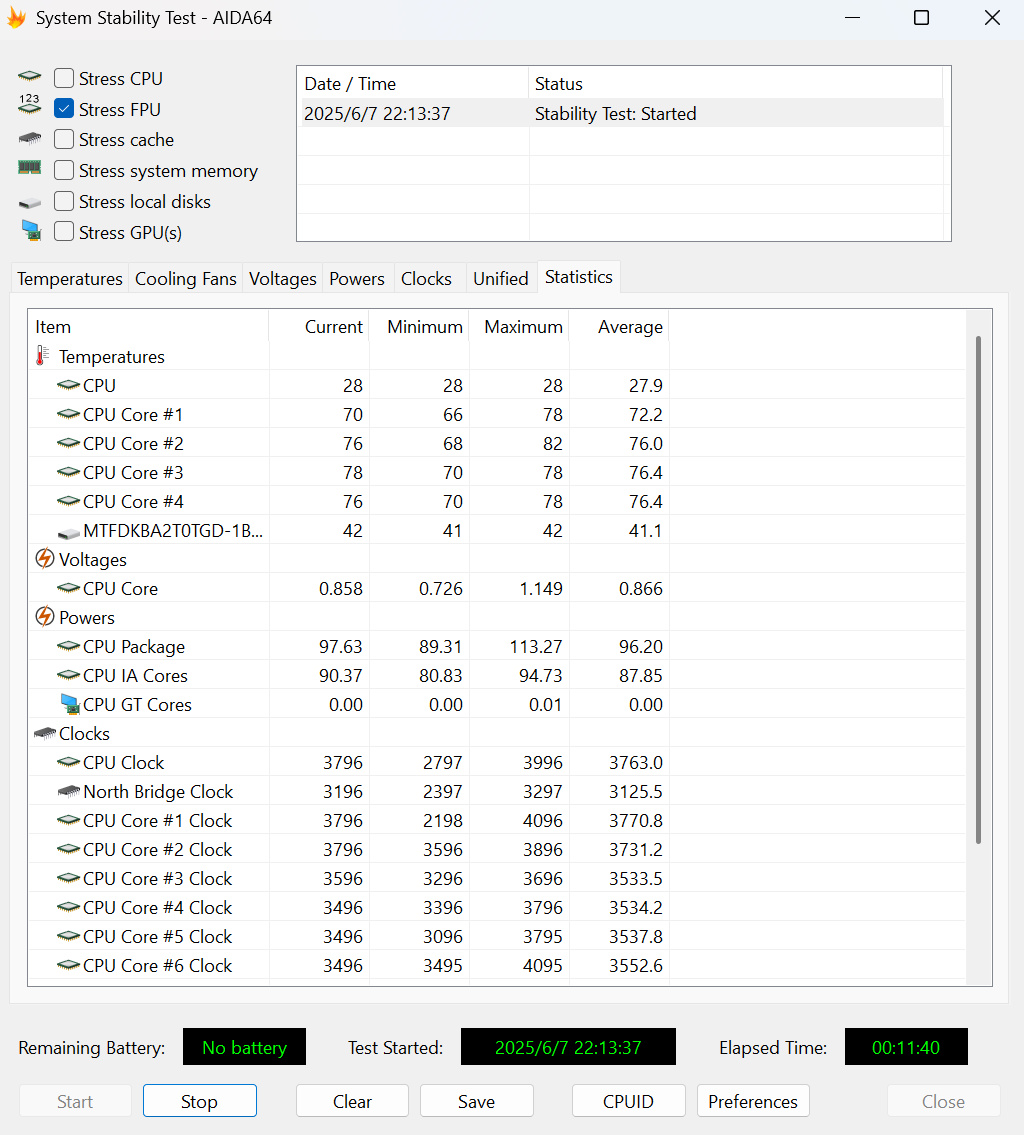
Task: Open the Cooling Fans tab
Action: (185, 279)
